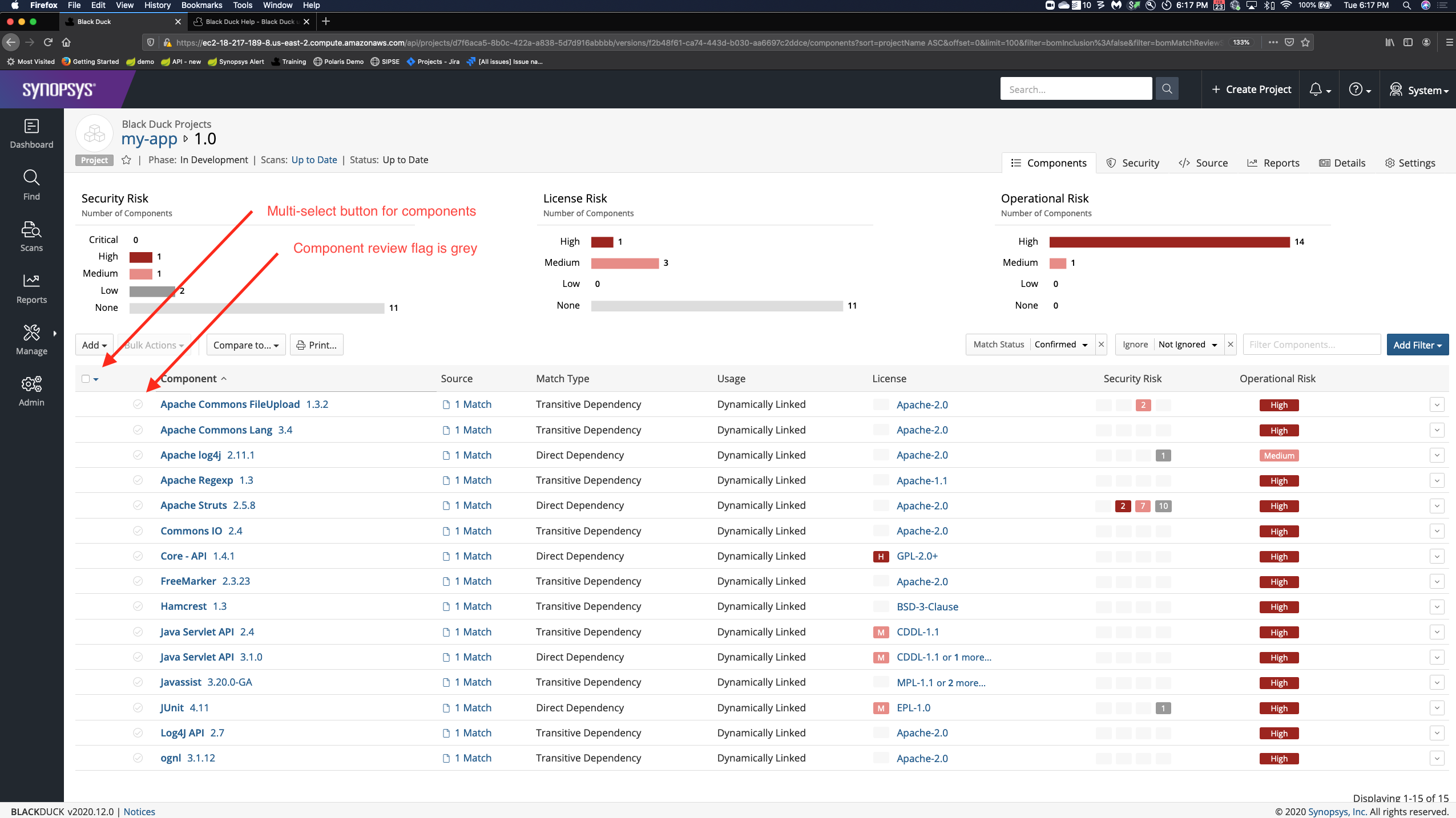Open the History menu in menu bar

point(157,5)
